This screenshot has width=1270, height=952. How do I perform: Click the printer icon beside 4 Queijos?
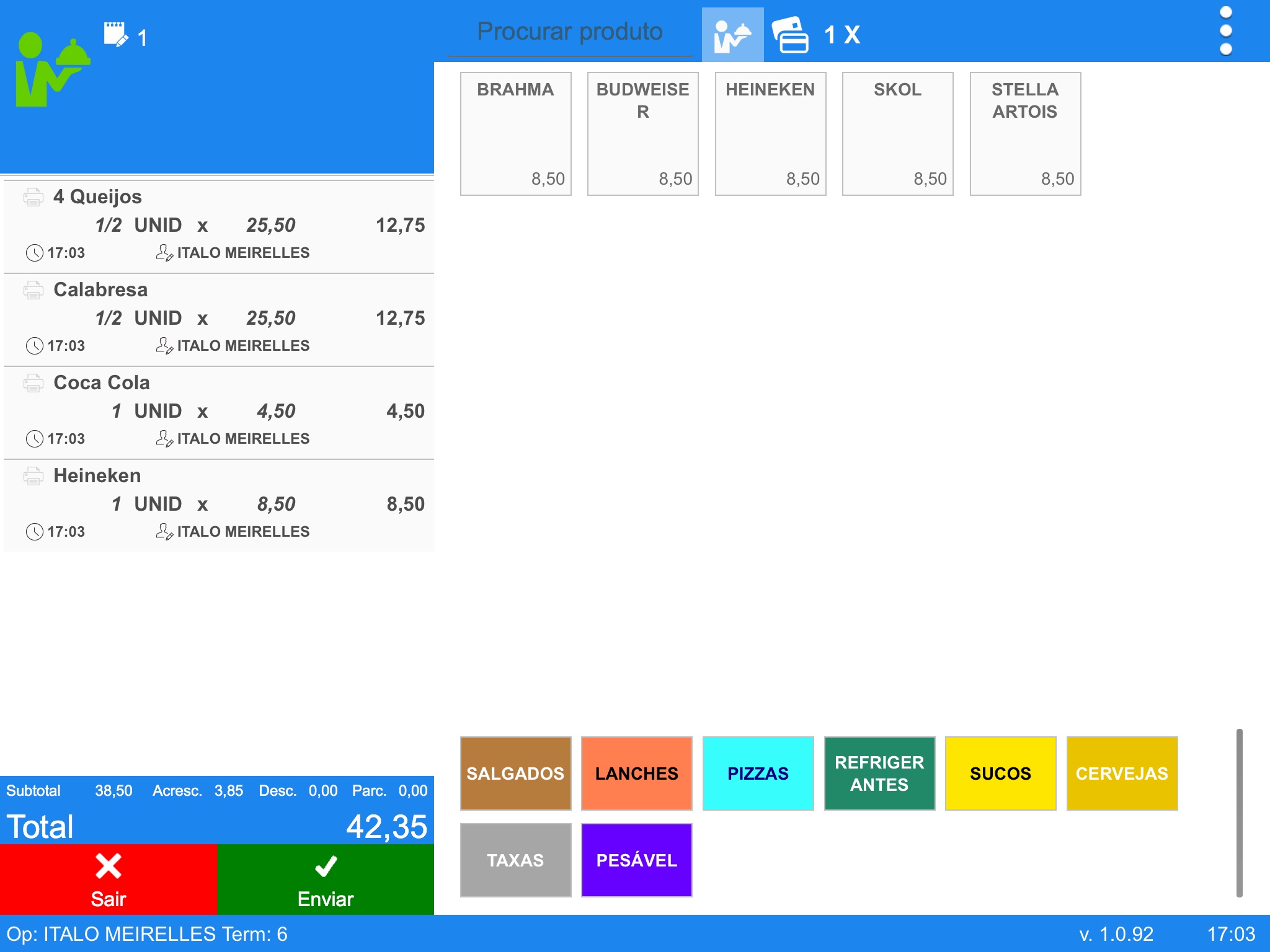[x=33, y=197]
